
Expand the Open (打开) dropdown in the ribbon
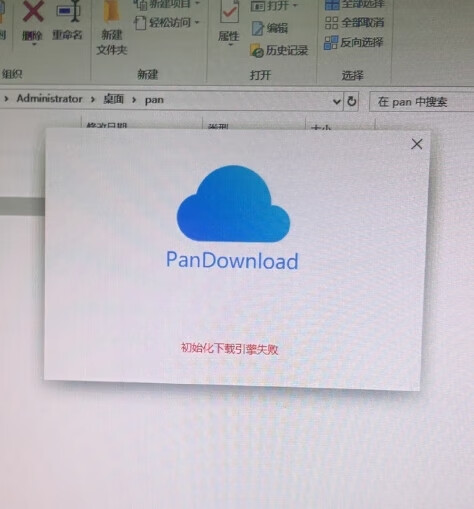tap(274, 5)
